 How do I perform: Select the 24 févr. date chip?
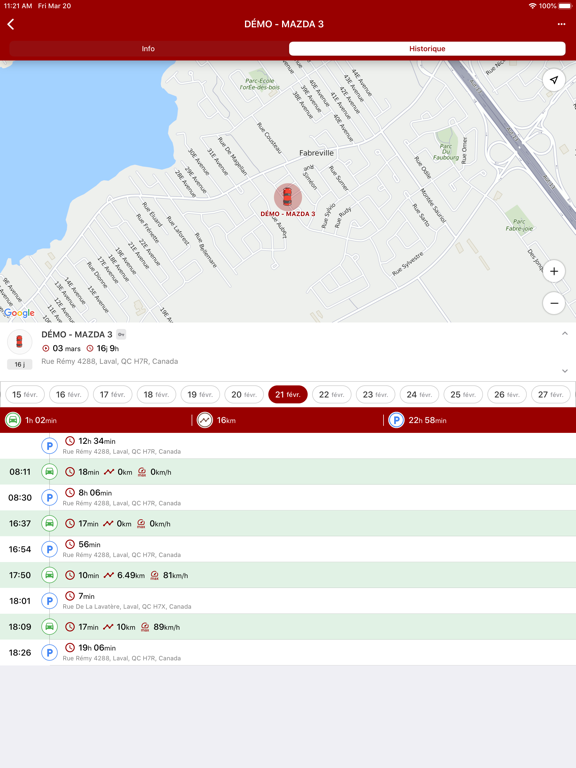click(x=419, y=394)
